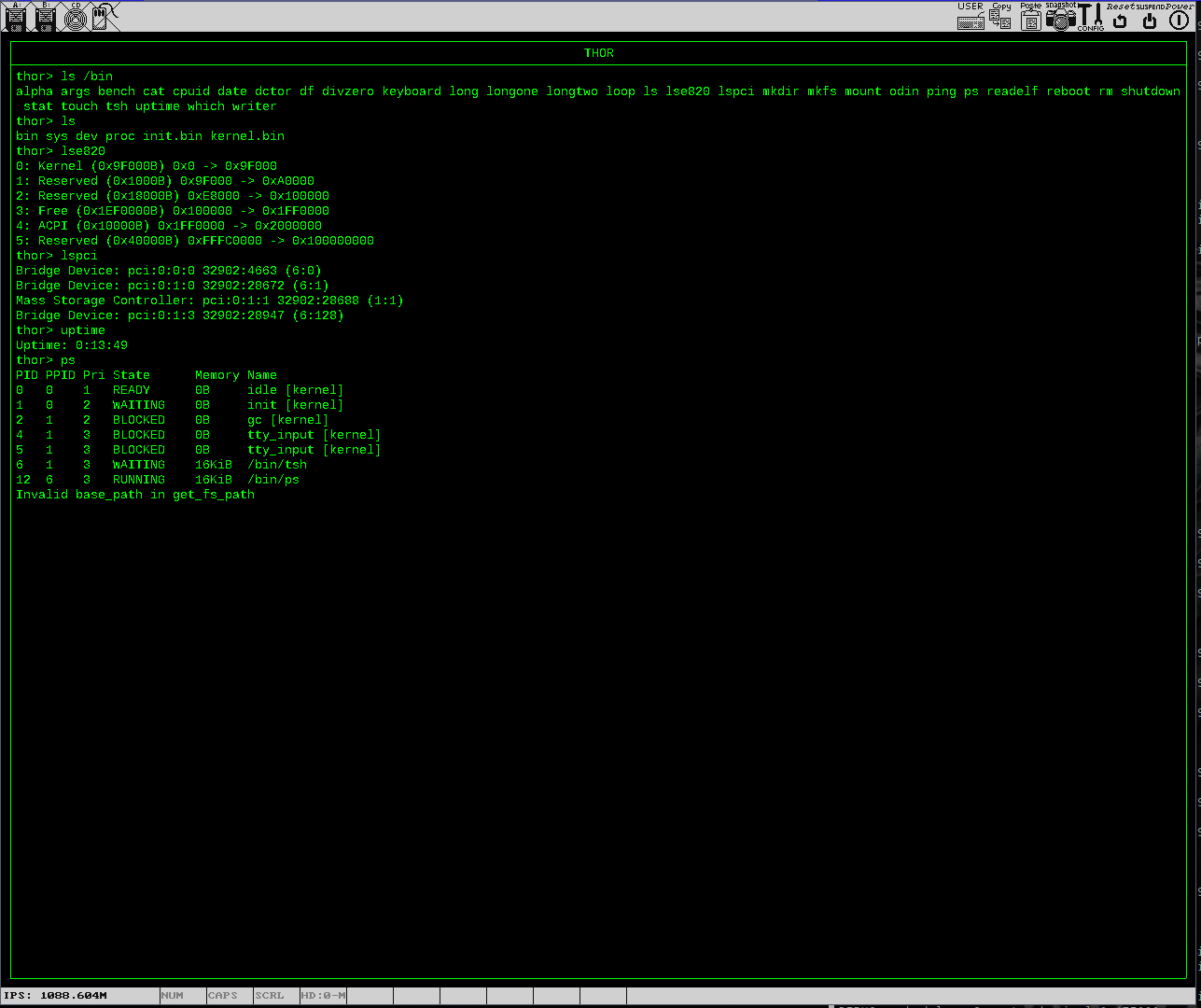
Task: Click the HD:0-M disk activity indicator
Action: coord(322,995)
